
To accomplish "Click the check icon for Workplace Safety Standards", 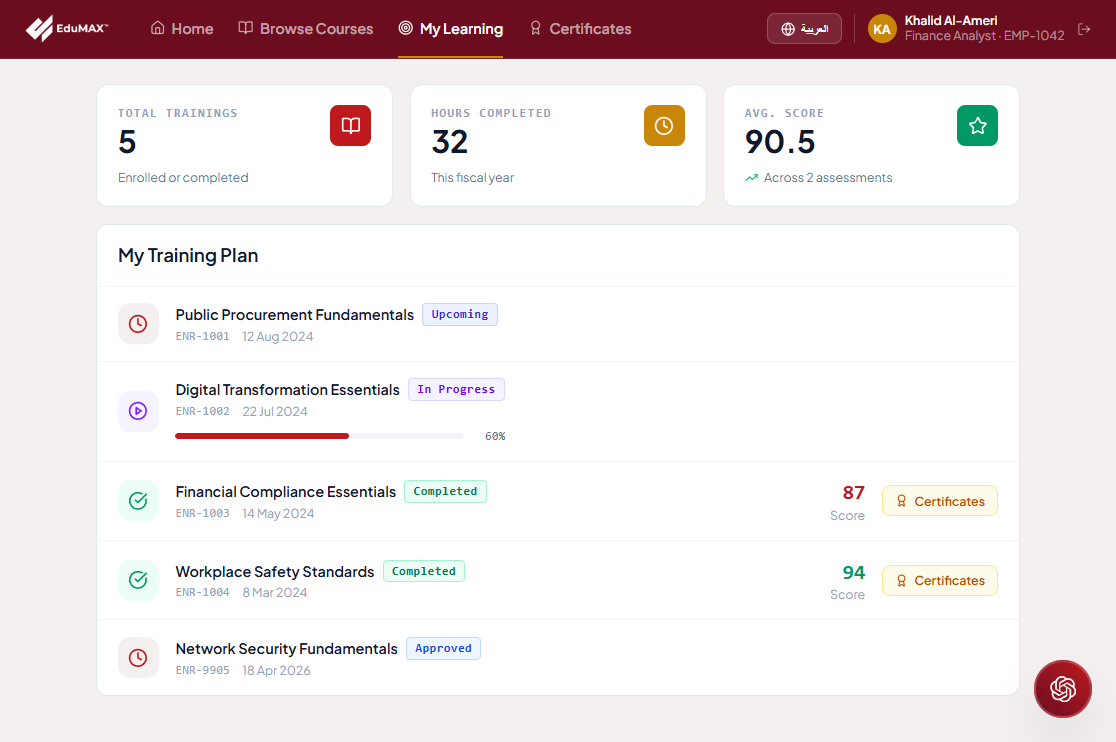I will pos(138,580).
